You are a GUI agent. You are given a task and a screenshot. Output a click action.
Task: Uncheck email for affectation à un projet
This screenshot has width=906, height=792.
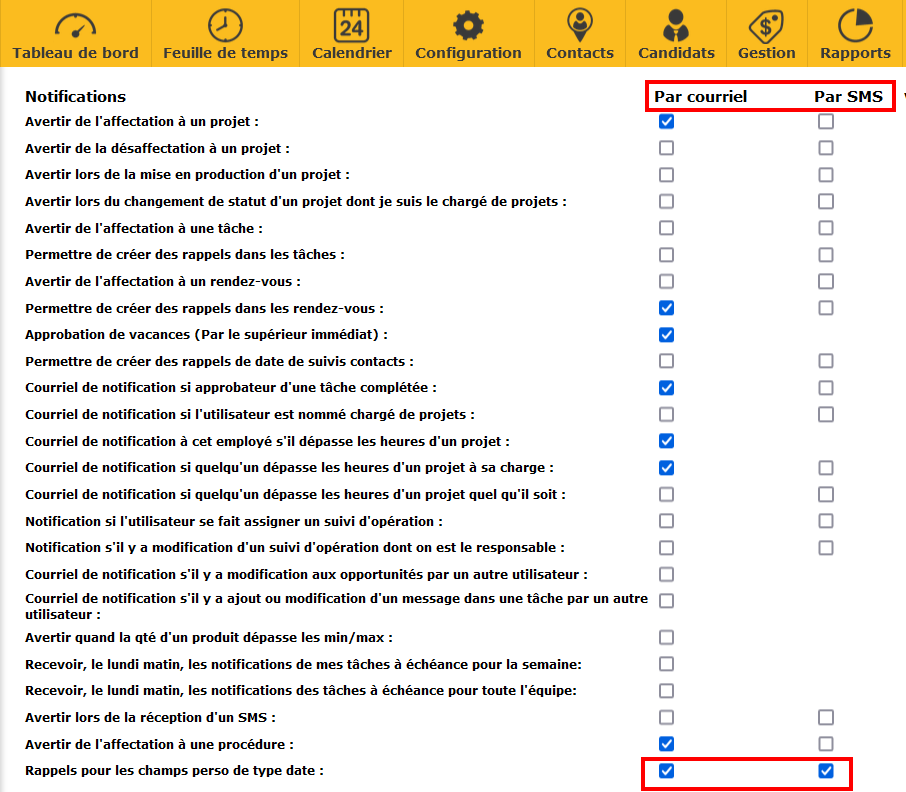(x=667, y=122)
